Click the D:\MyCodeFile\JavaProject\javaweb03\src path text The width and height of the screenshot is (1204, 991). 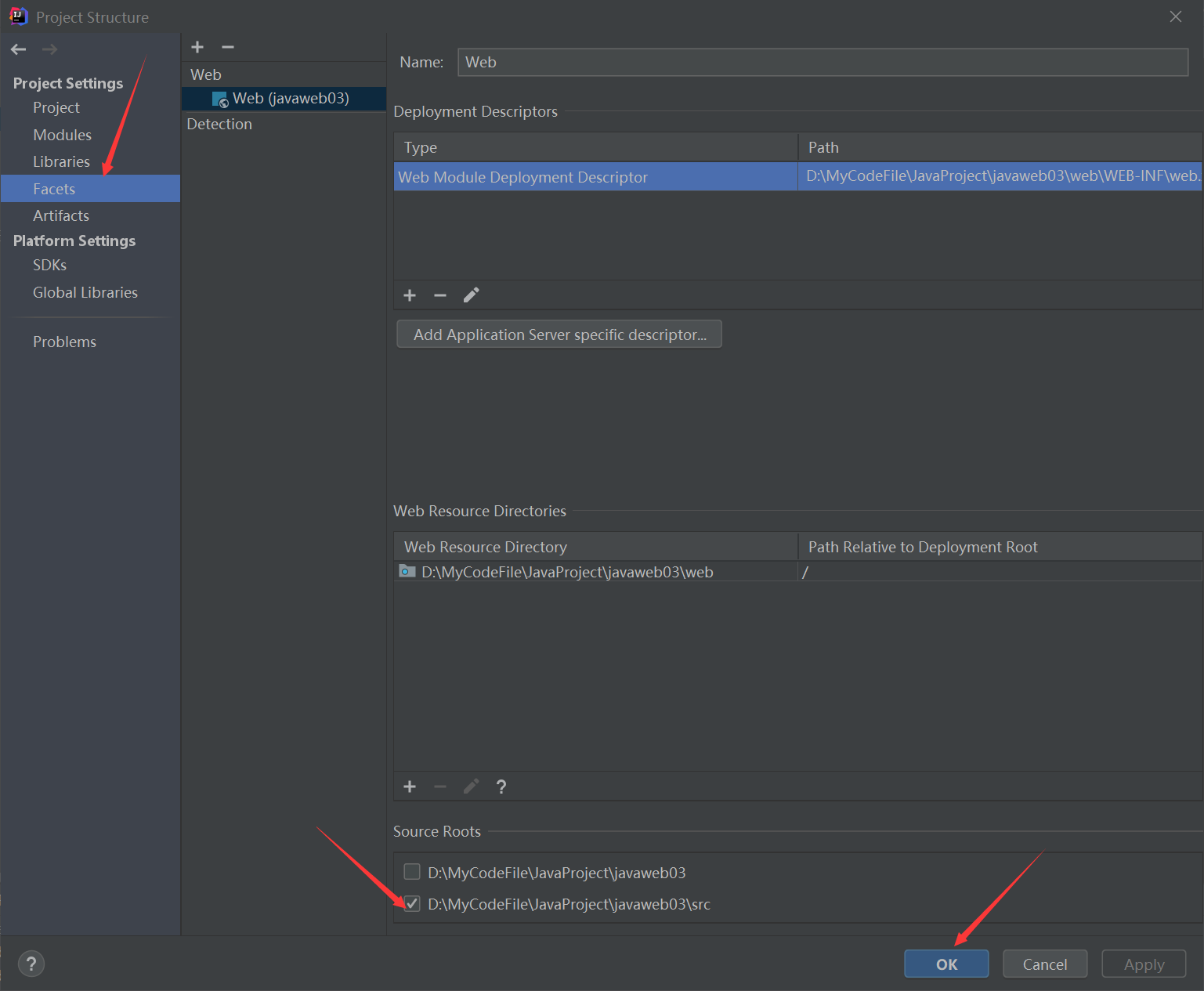[569, 904]
